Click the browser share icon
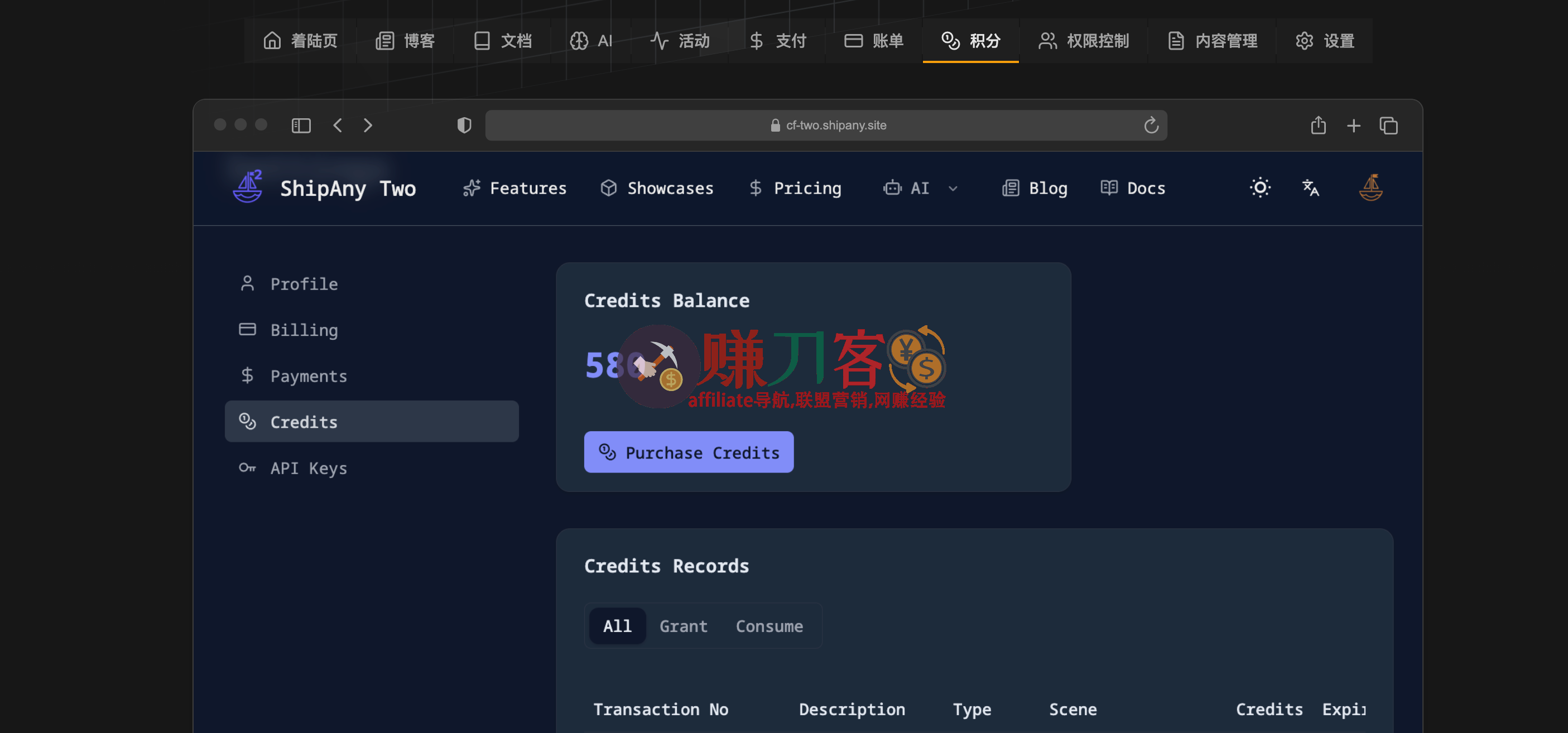 tap(1319, 126)
